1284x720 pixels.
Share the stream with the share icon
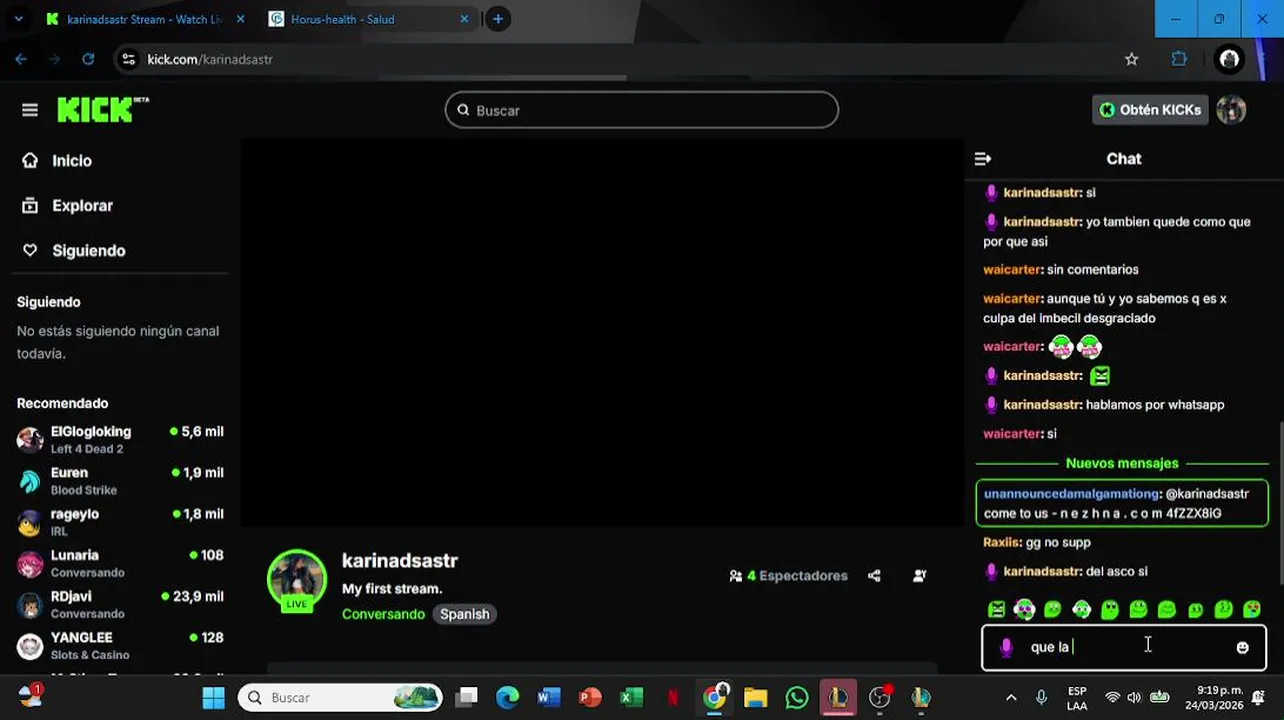coord(874,576)
